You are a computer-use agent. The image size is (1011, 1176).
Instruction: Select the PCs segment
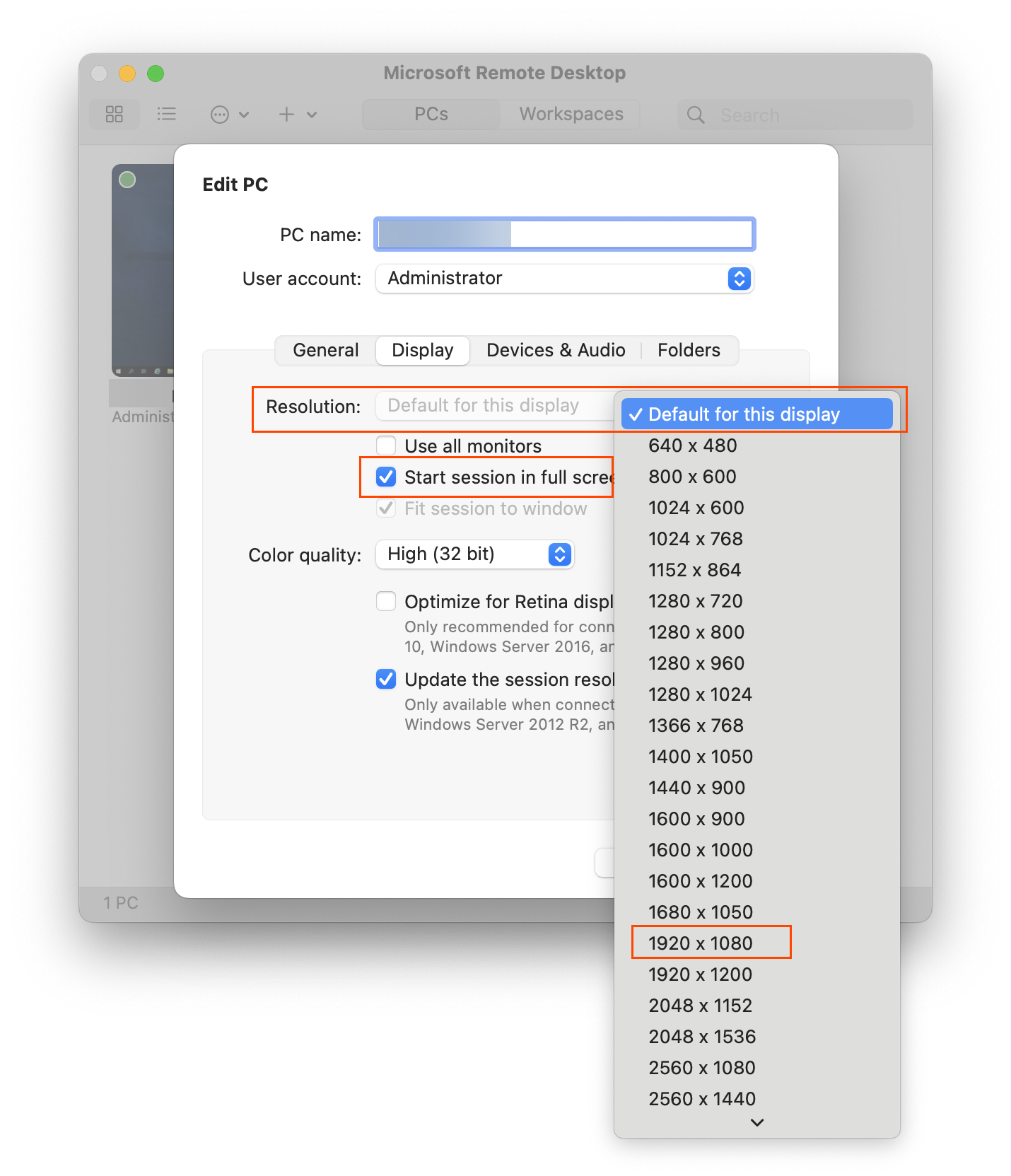pos(431,115)
